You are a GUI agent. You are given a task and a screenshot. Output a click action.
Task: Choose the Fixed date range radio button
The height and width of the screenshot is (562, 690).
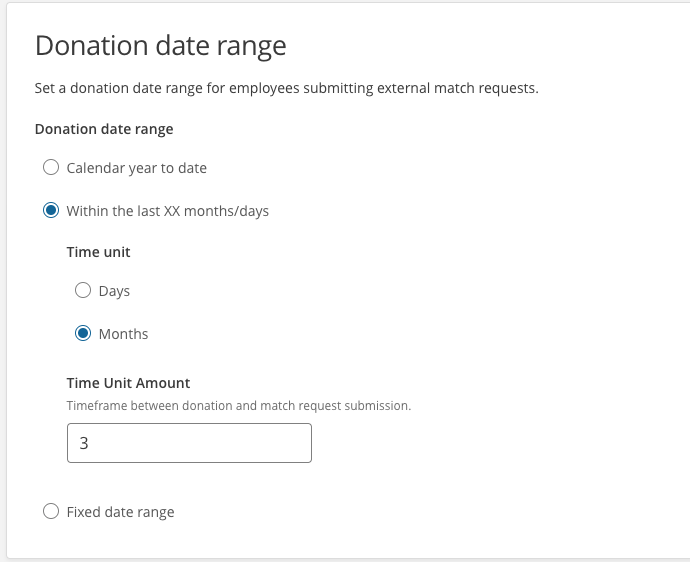pos(51,511)
